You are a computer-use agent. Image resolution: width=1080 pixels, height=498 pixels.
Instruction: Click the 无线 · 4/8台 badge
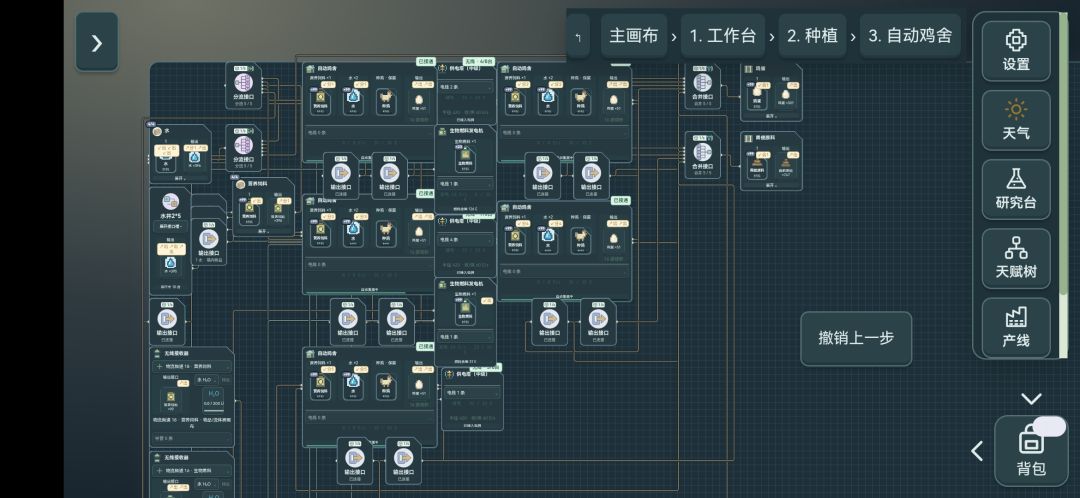coord(479,61)
